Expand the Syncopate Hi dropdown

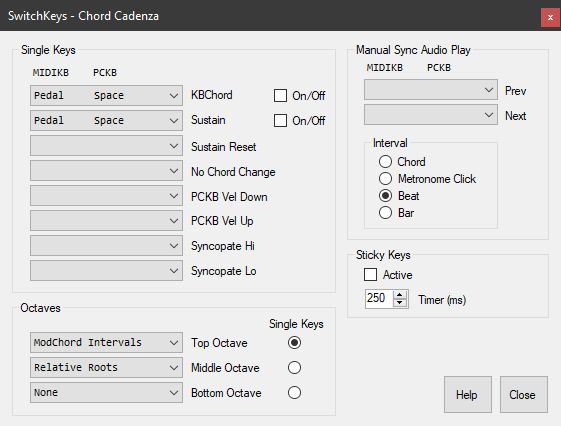click(x=106, y=246)
